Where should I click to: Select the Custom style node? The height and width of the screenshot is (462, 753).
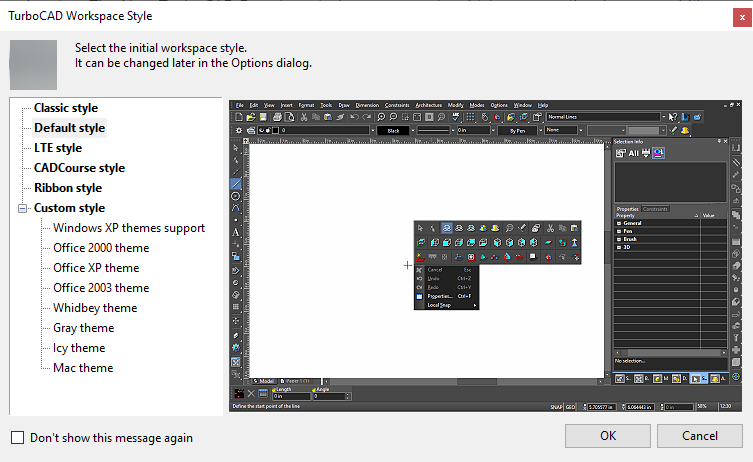69,208
